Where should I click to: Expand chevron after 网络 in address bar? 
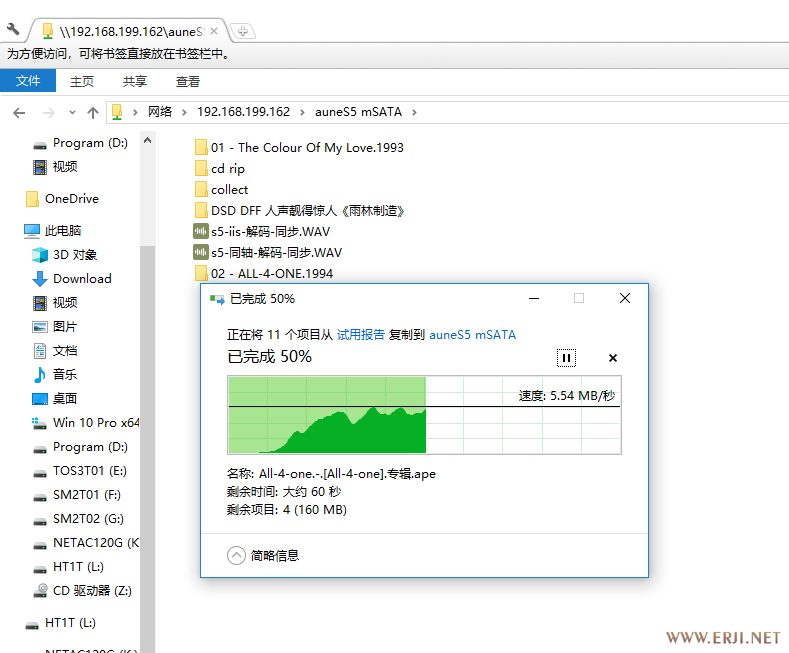click(x=184, y=112)
